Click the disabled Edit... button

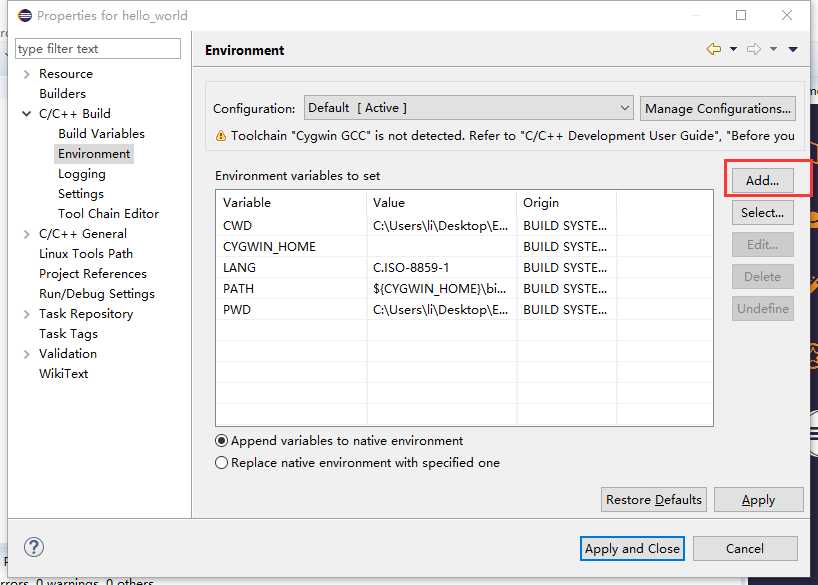pyautogui.click(x=763, y=245)
